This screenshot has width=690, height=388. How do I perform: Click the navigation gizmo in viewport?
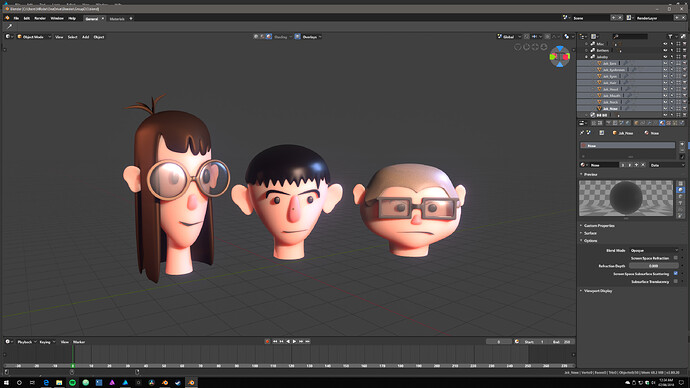point(560,56)
